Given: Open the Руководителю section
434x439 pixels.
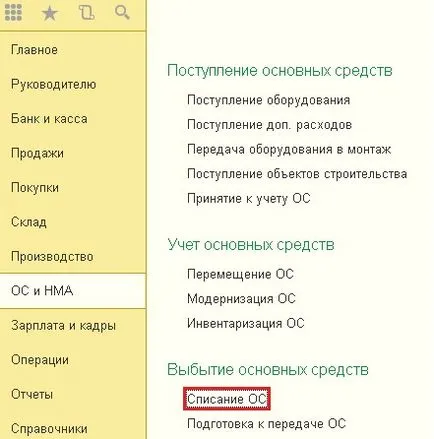Looking at the screenshot, I should click(54, 84).
